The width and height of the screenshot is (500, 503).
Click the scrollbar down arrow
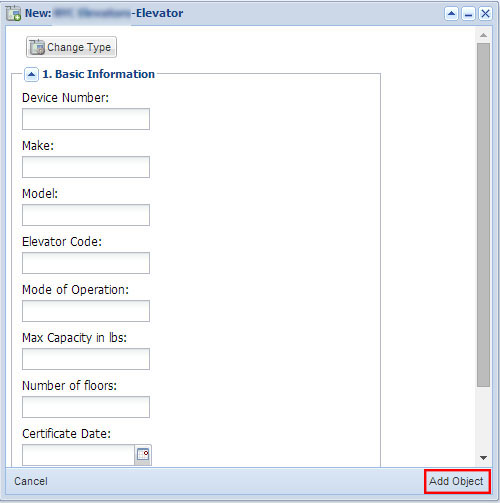[x=483, y=458]
